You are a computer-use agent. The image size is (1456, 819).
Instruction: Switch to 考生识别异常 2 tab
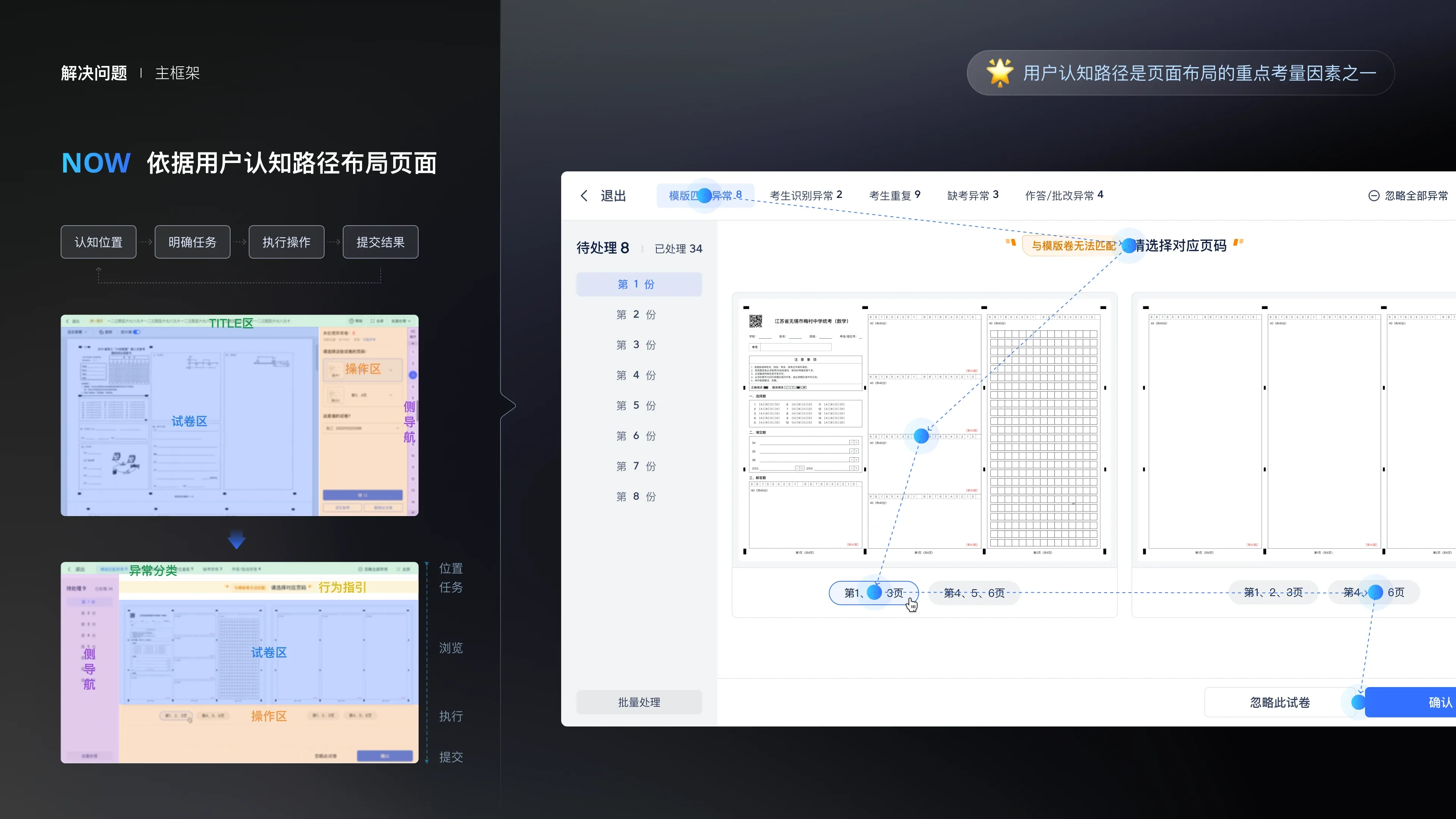click(x=805, y=196)
